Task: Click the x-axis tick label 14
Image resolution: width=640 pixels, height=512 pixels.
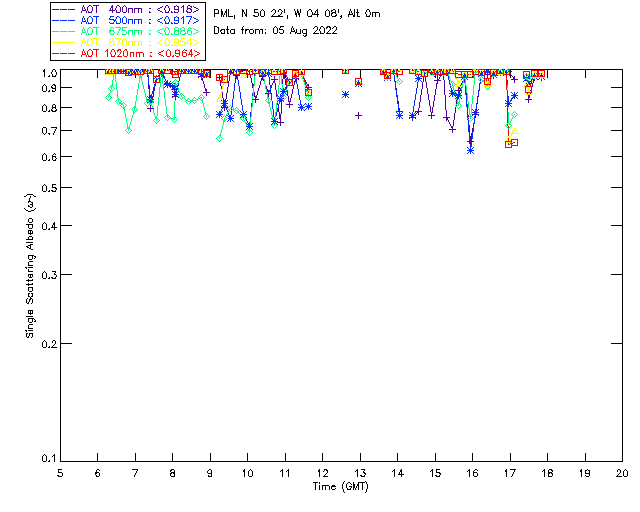Action: click(398, 473)
